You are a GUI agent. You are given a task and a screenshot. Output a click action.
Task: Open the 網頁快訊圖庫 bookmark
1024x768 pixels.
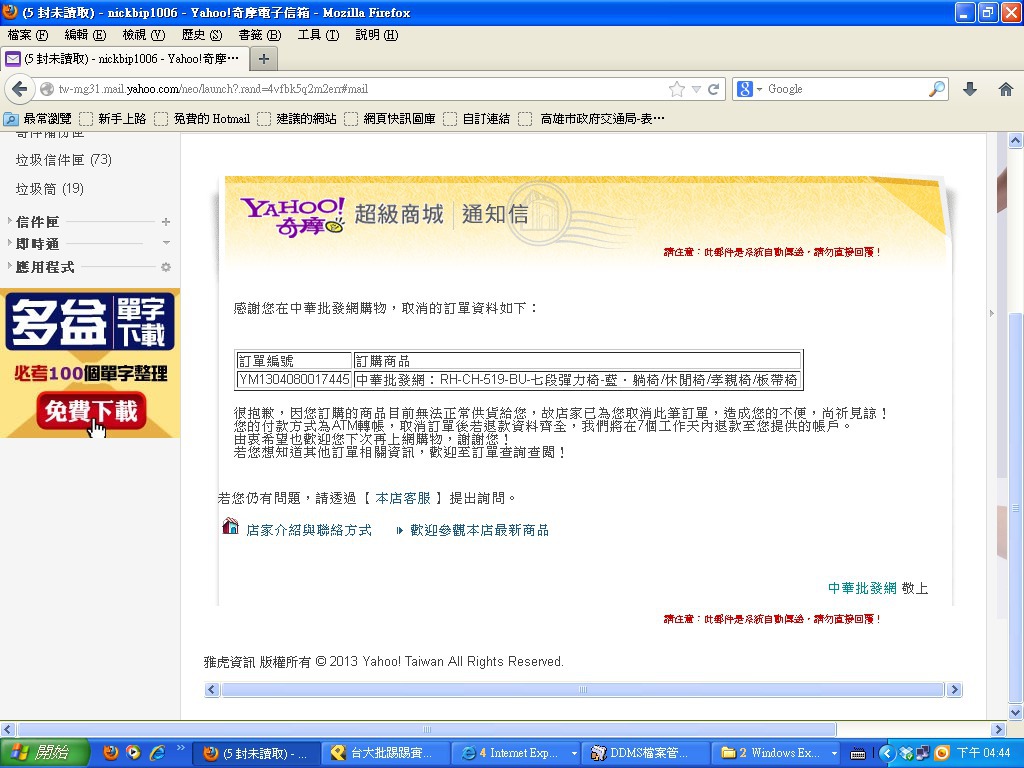pos(390,119)
